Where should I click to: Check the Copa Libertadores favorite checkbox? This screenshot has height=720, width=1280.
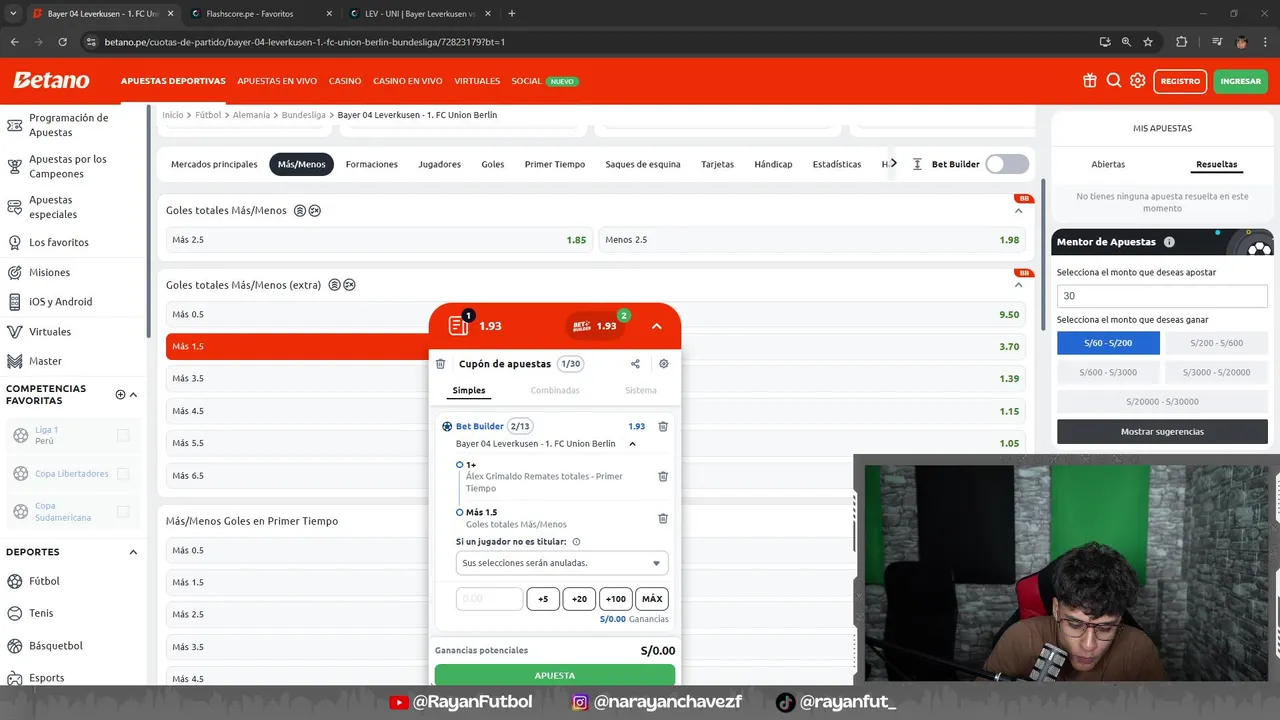123,473
